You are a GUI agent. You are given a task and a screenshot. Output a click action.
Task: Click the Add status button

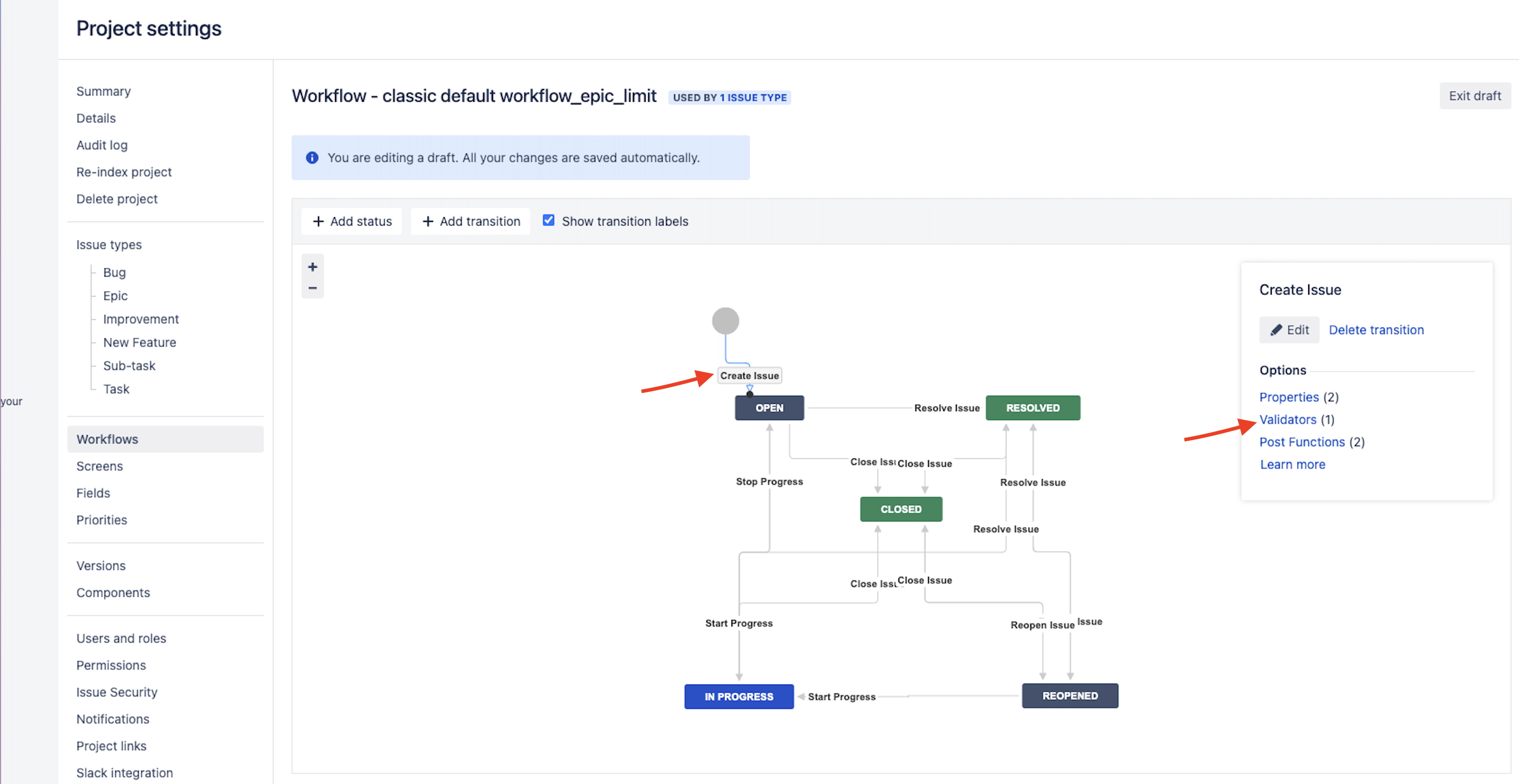coord(352,221)
